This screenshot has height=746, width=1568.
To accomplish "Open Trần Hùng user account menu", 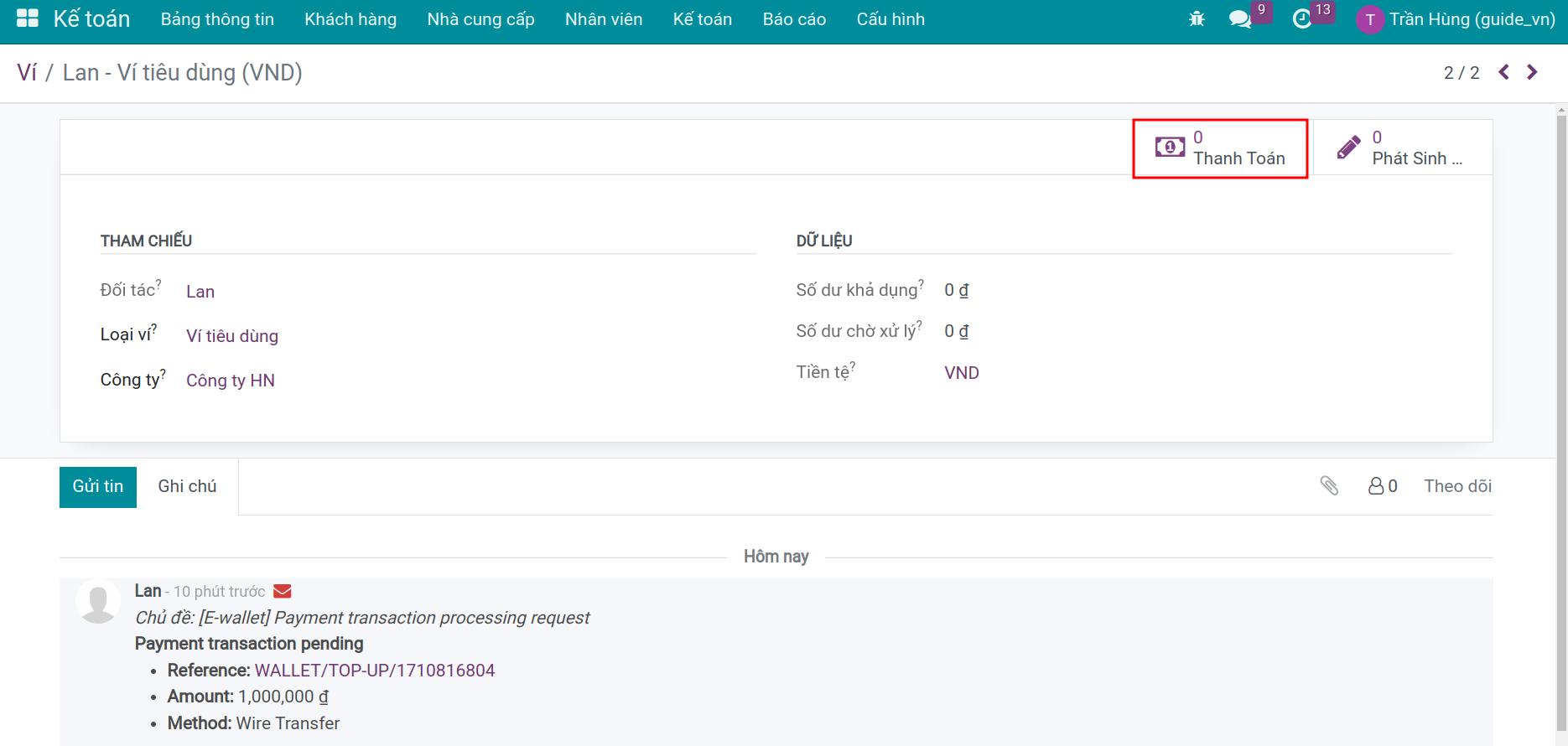I will click(x=1456, y=19).
